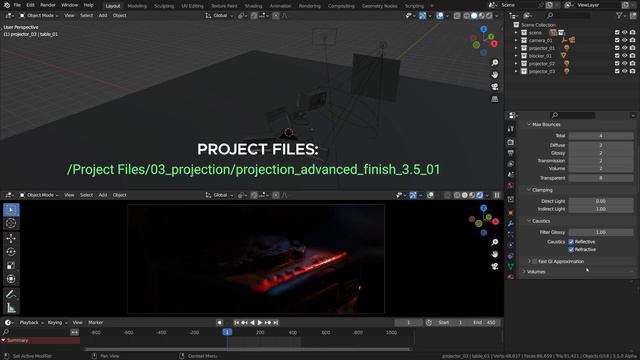Switch to the Shading workspace tab
Image resolution: width=640 pixels, height=360 pixels.
tap(253, 6)
